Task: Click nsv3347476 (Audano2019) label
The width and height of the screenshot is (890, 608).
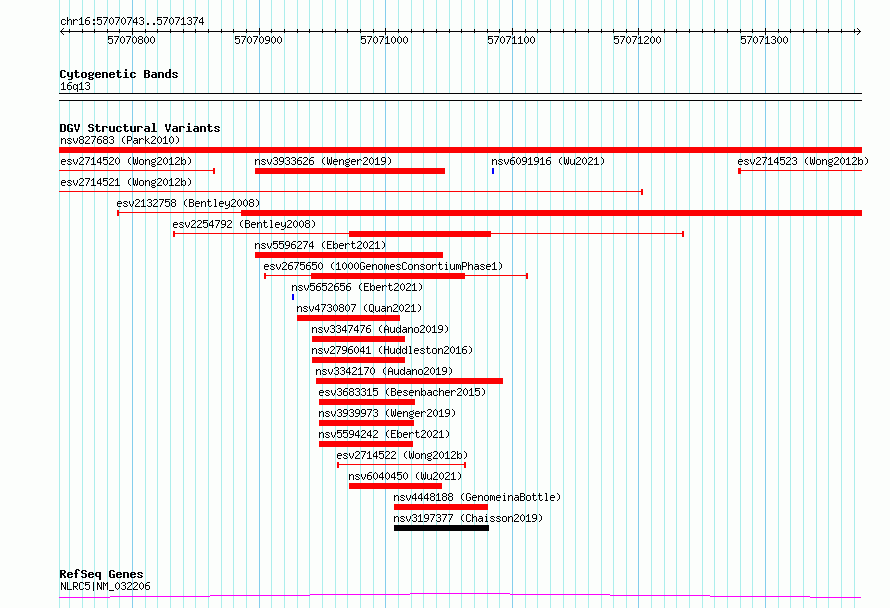Action: click(380, 329)
